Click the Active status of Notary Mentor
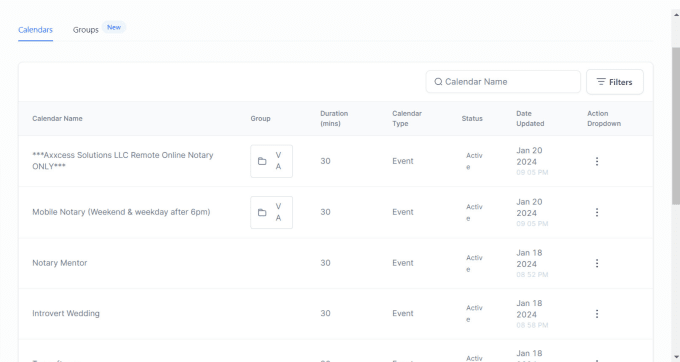680x362 pixels. tap(474, 263)
